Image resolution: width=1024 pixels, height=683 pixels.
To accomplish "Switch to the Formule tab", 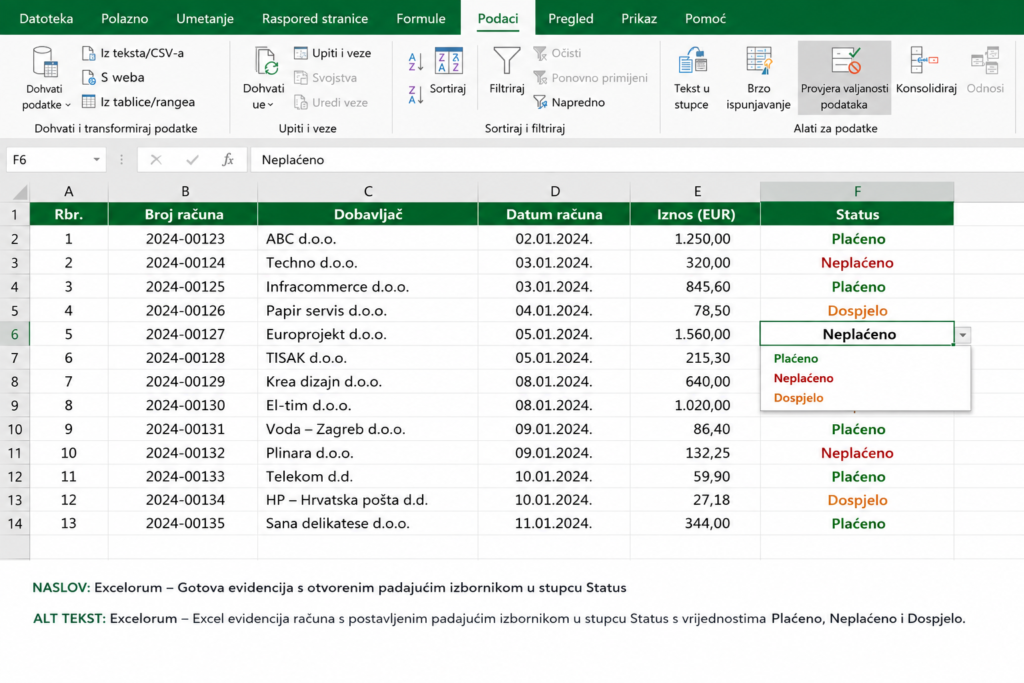I will click(421, 18).
